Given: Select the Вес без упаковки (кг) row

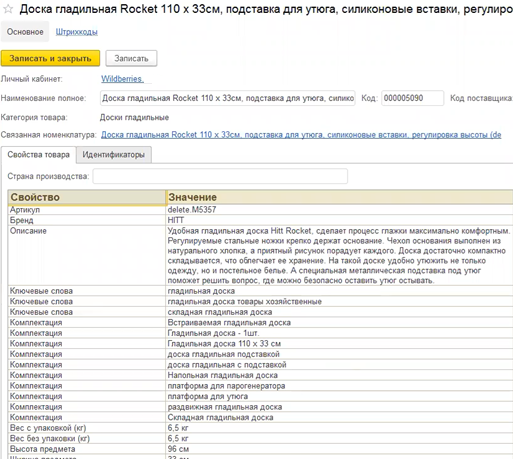Looking at the screenshot, I should point(260,438).
